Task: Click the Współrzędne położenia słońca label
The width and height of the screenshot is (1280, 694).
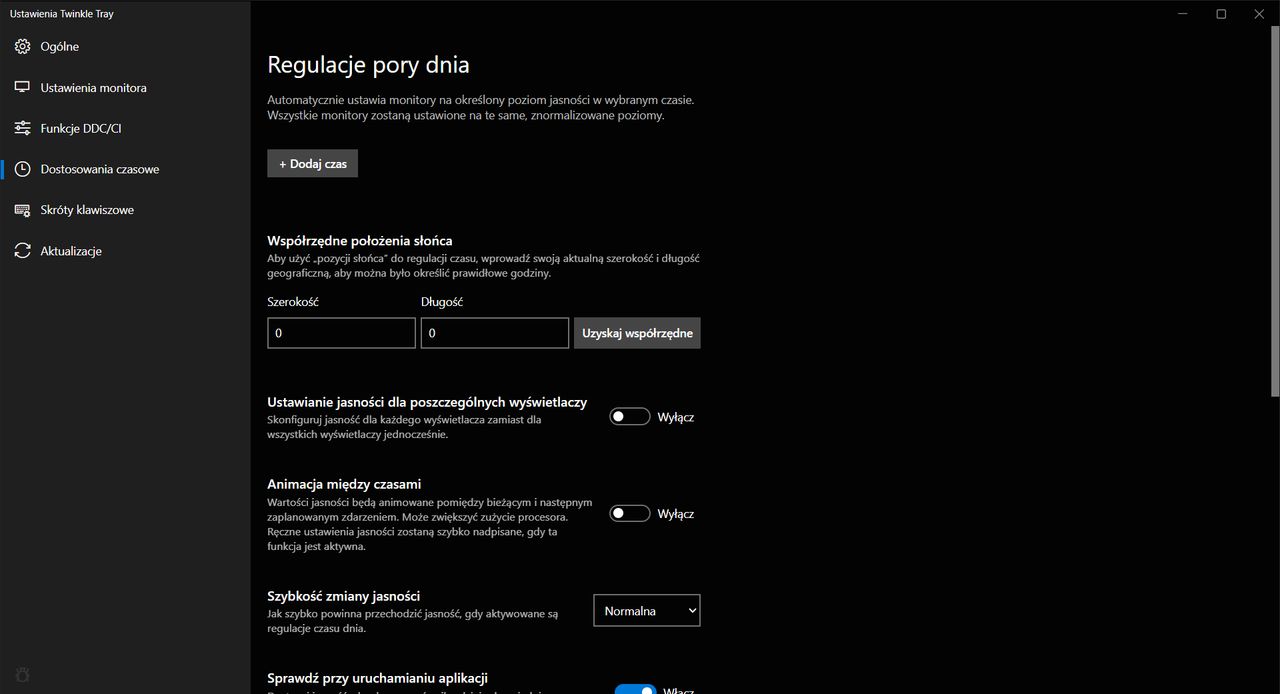Action: coord(360,241)
